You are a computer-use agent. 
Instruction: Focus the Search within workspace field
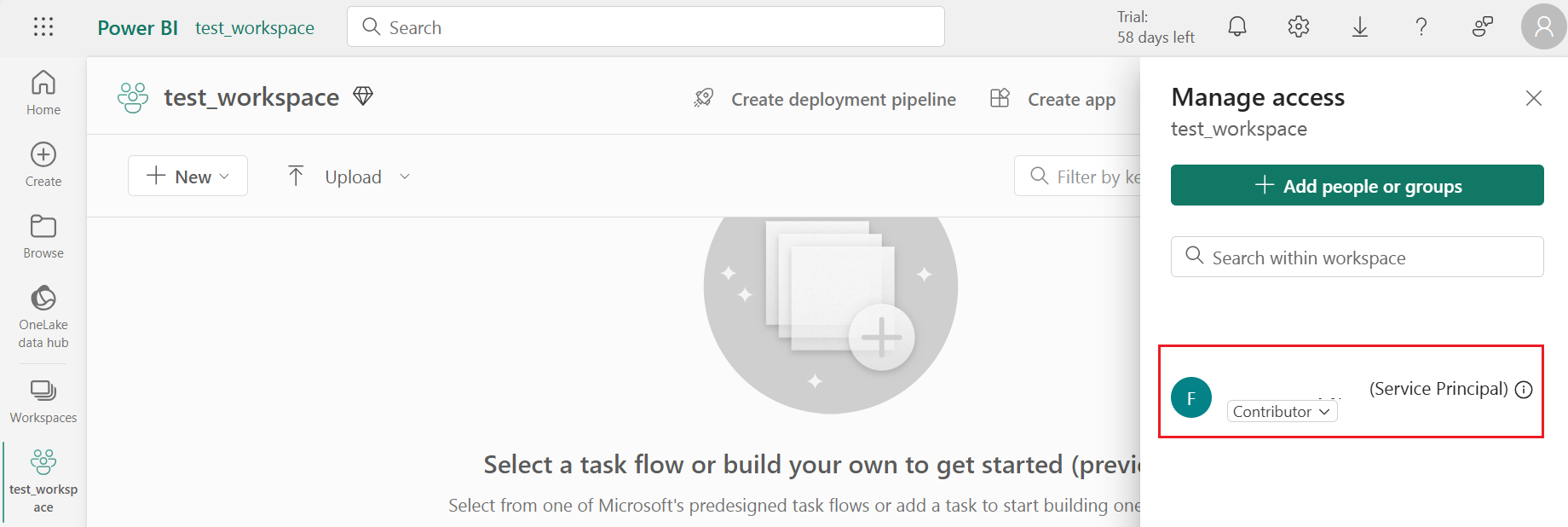pyautogui.click(x=1357, y=257)
